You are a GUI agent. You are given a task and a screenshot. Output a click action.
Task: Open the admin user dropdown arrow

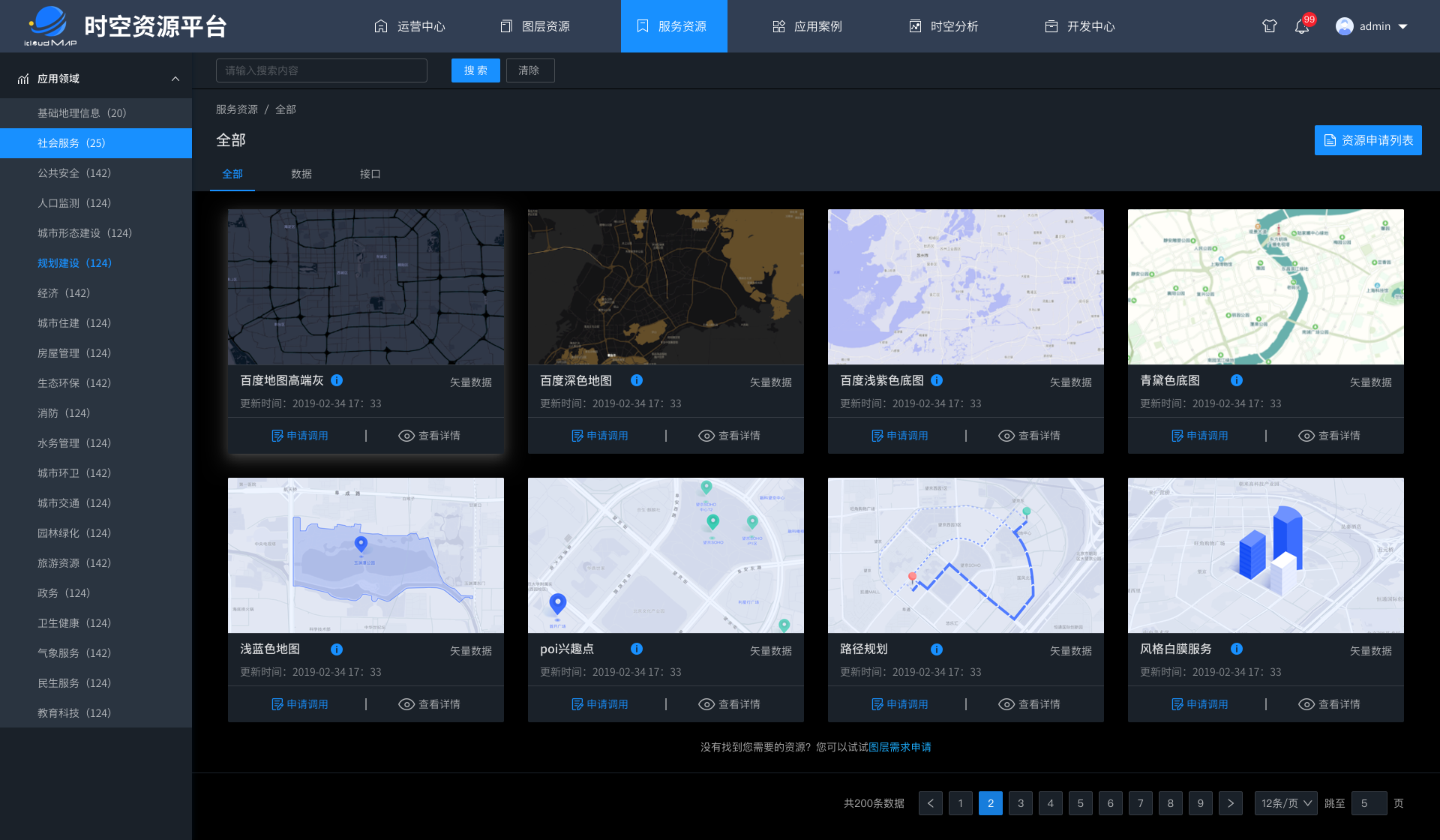click(1403, 26)
